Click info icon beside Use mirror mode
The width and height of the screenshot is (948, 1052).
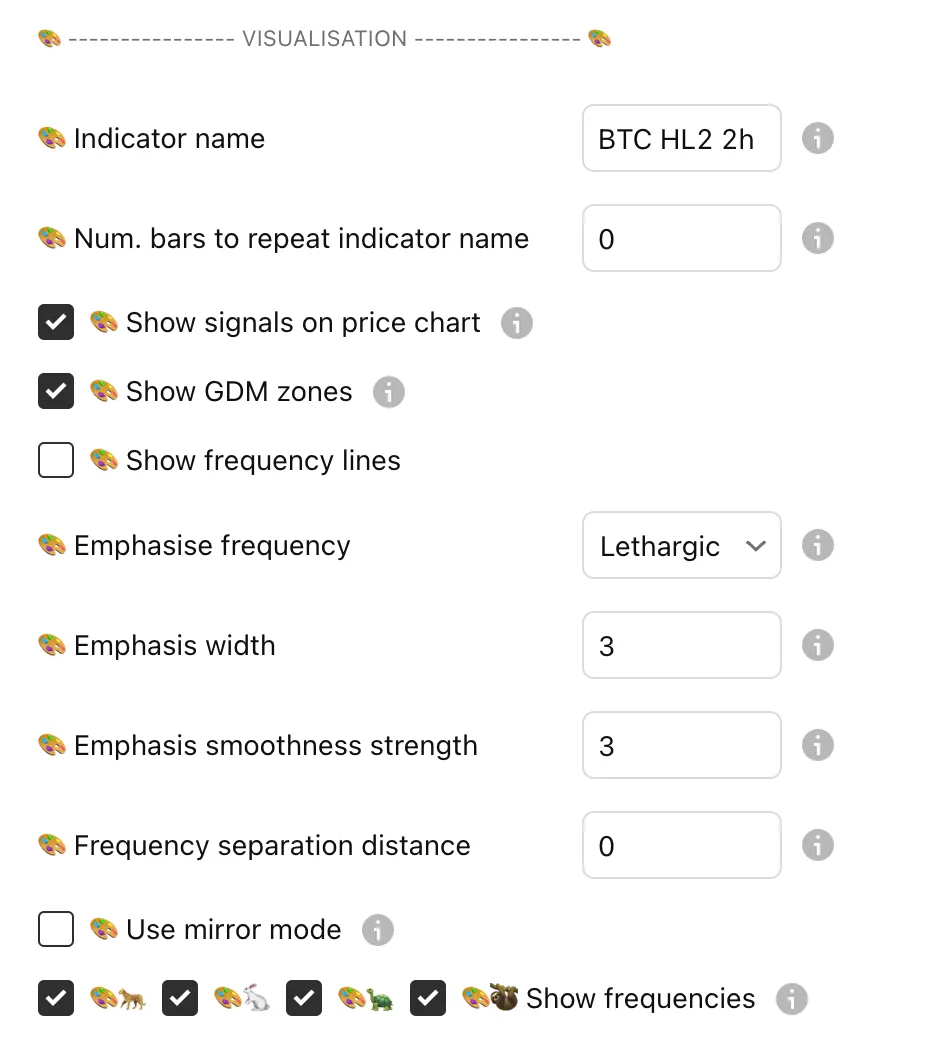tap(377, 930)
